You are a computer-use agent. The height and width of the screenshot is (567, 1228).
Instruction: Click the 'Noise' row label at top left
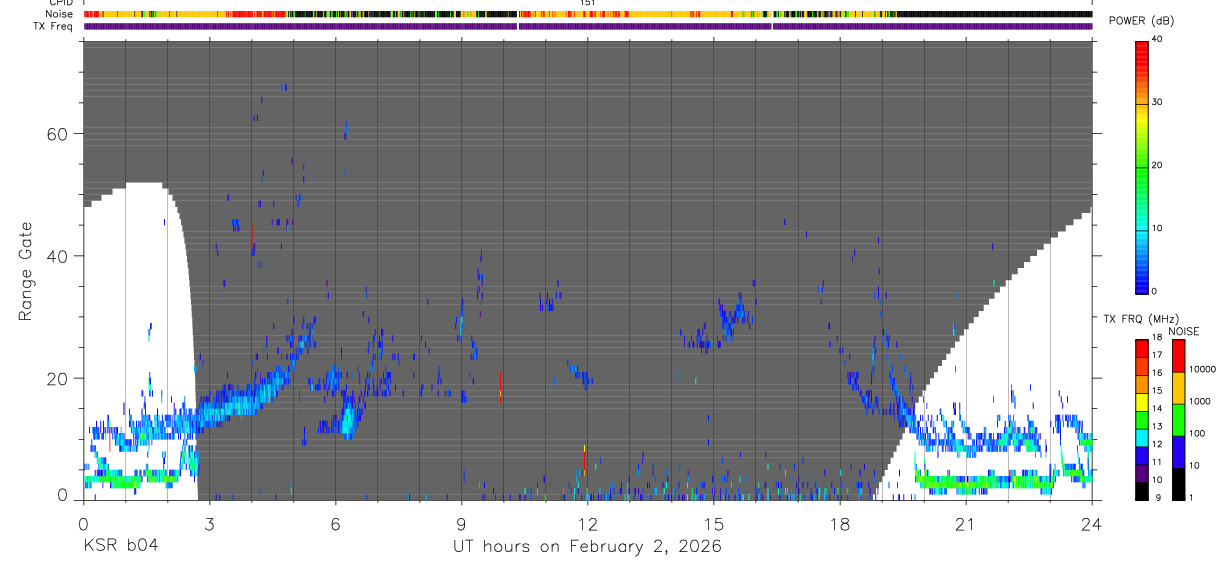(59, 14)
